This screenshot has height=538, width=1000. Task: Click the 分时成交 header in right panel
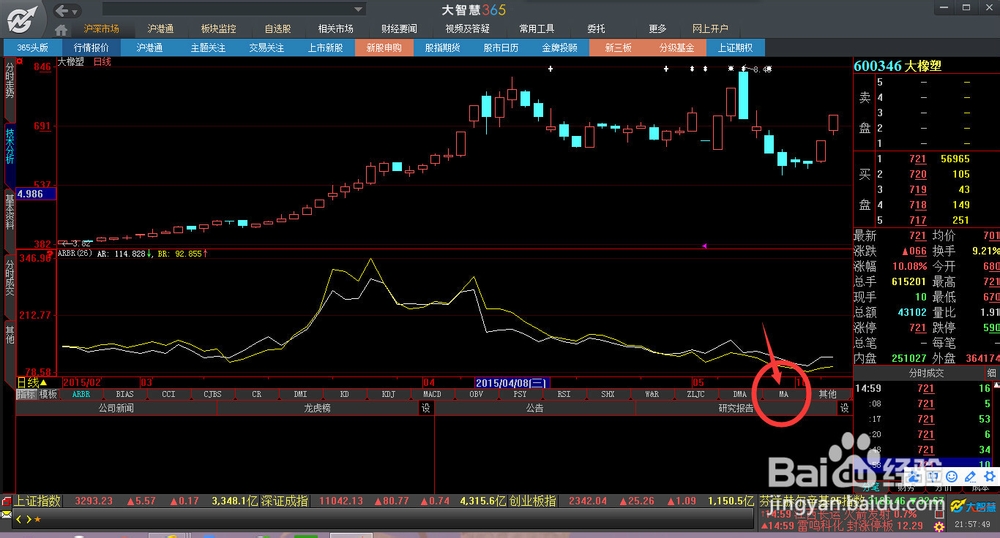click(926, 373)
